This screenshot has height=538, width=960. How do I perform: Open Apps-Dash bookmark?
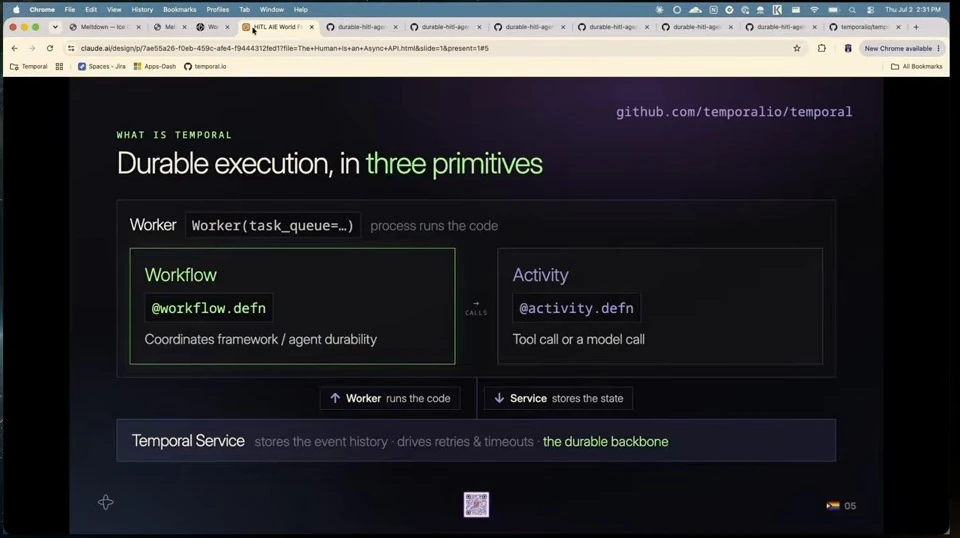coord(155,66)
